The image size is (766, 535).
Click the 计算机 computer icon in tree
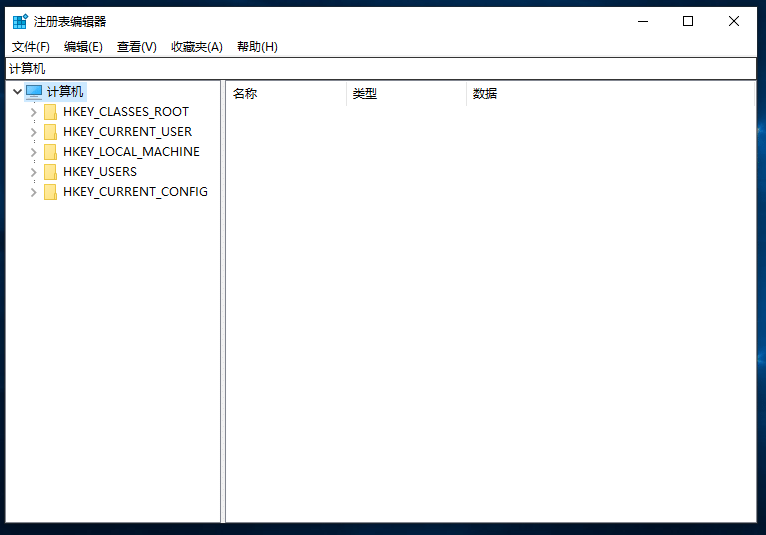pyautogui.click(x=34, y=92)
